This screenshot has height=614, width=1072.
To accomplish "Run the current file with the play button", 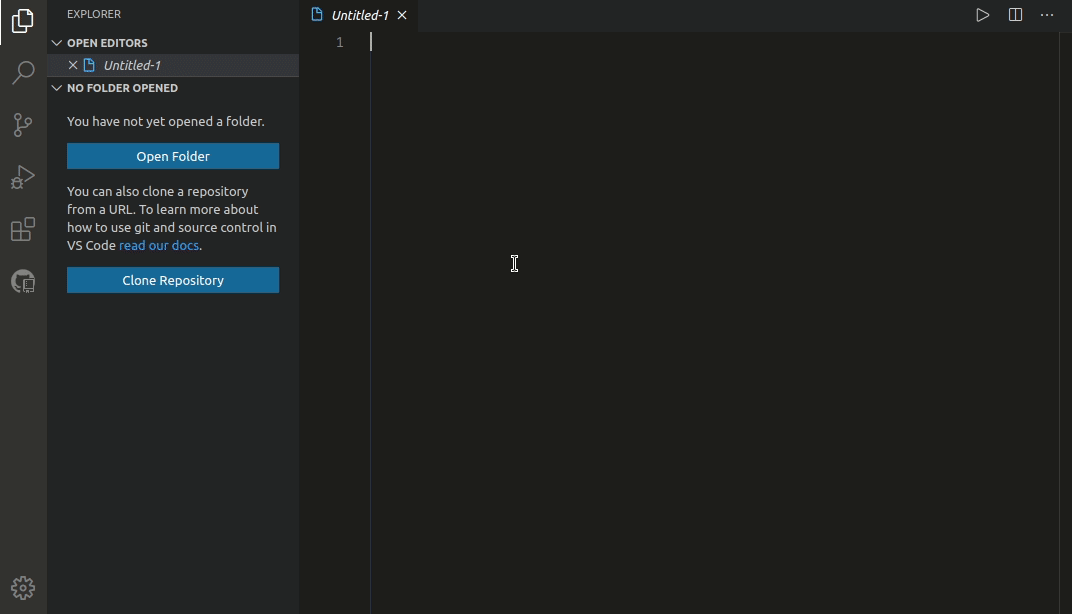I will pos(982,15).
